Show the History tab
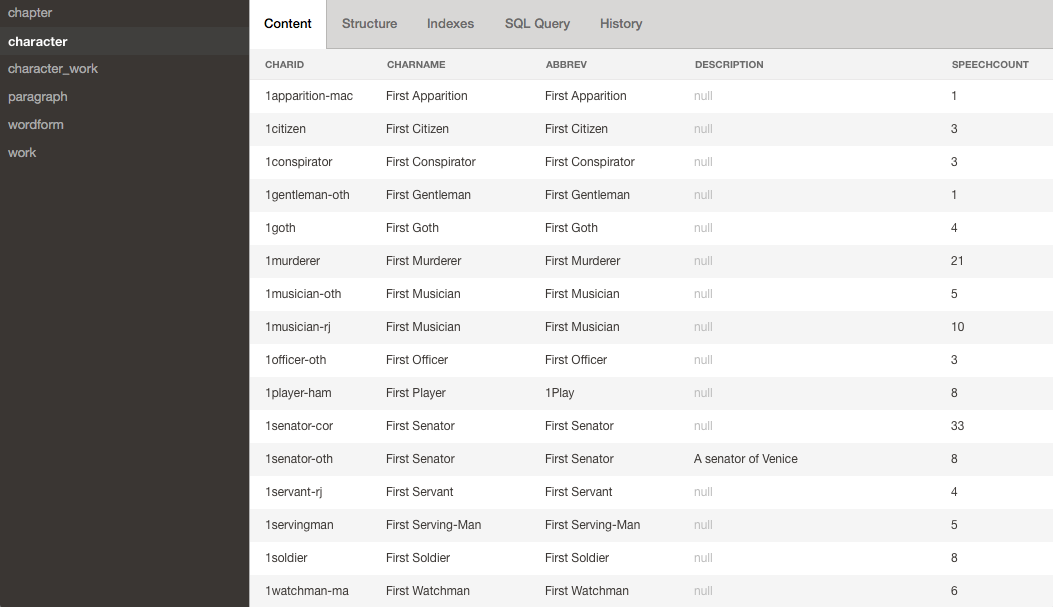The image size is (1053, 607). pyautogui.click(x=621, y=24)
